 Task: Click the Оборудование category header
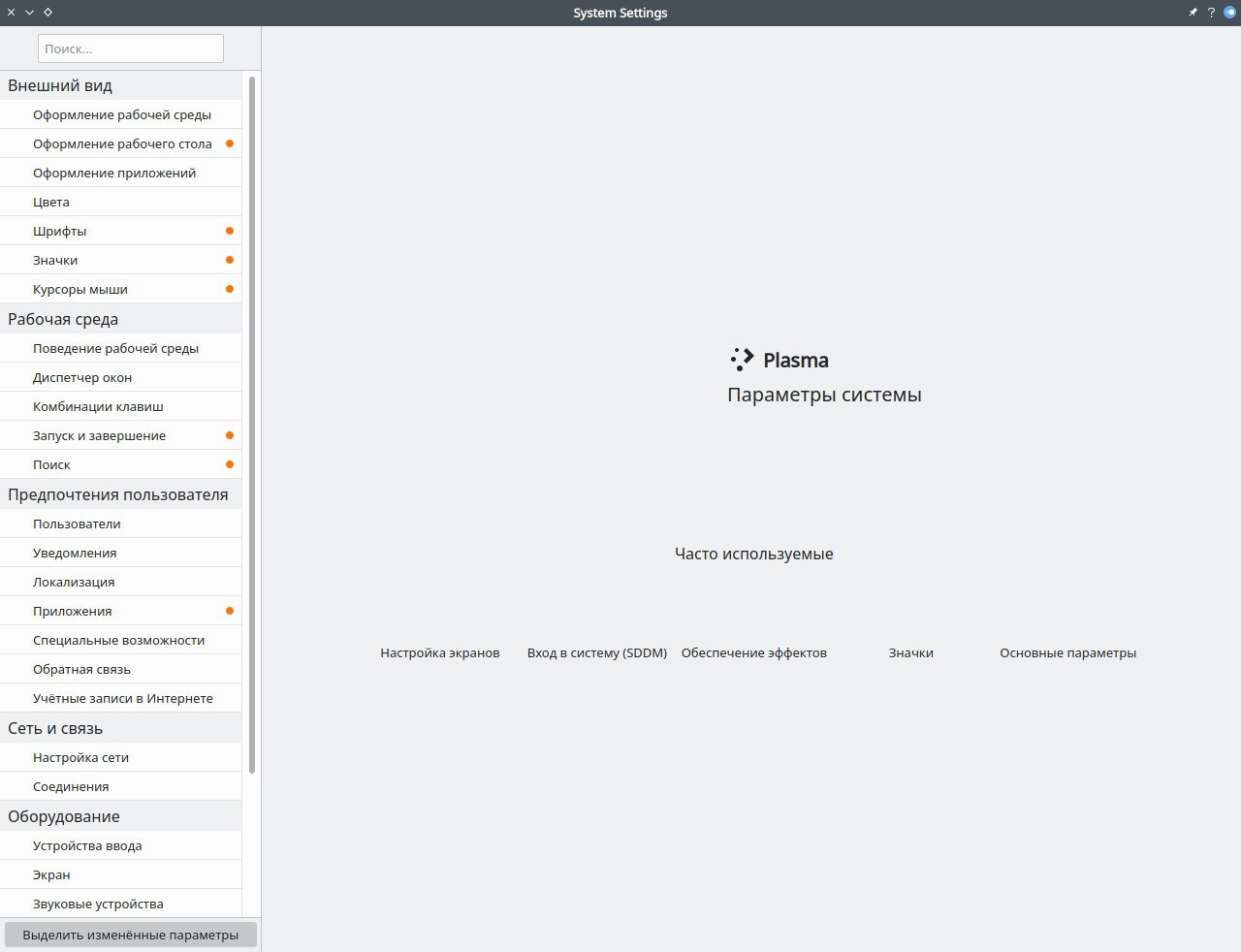121,816
